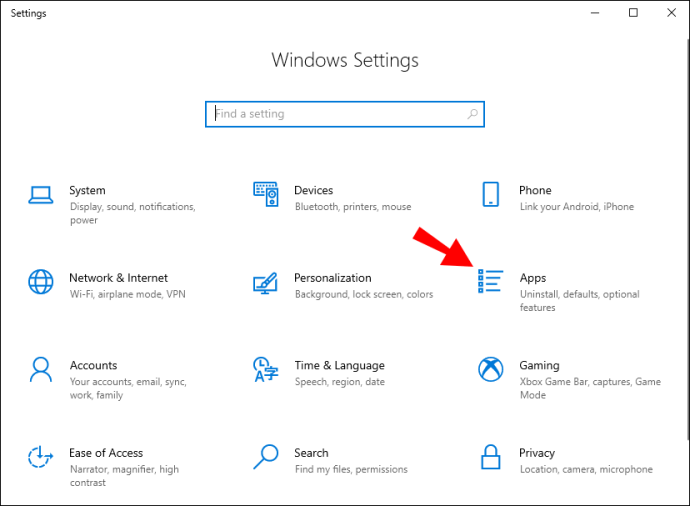The height and width of the screenshot is (506, 690).
Task: Open the Privacy settings text link
Action: point(537,453)
